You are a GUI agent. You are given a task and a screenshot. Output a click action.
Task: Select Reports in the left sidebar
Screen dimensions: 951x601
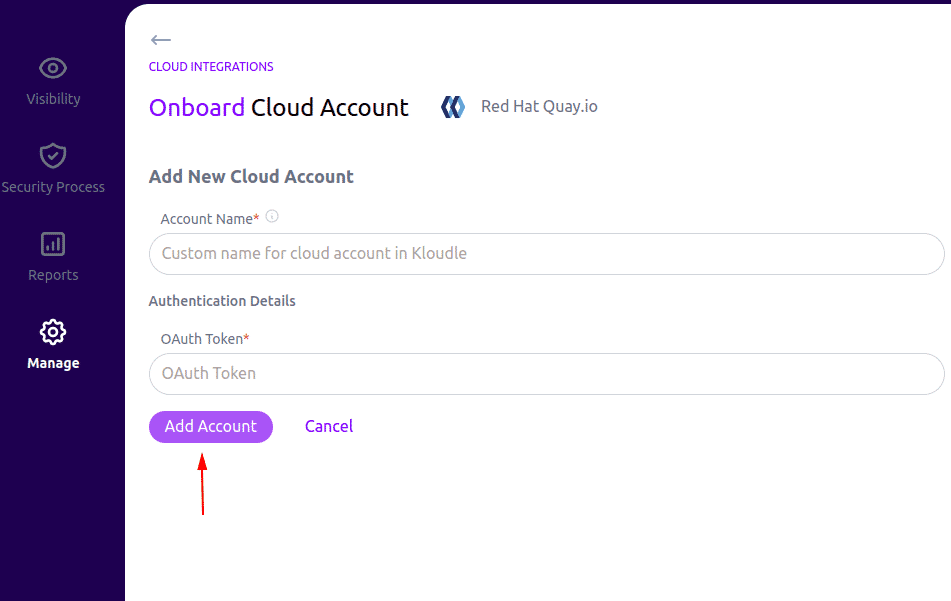click(52, 274)
